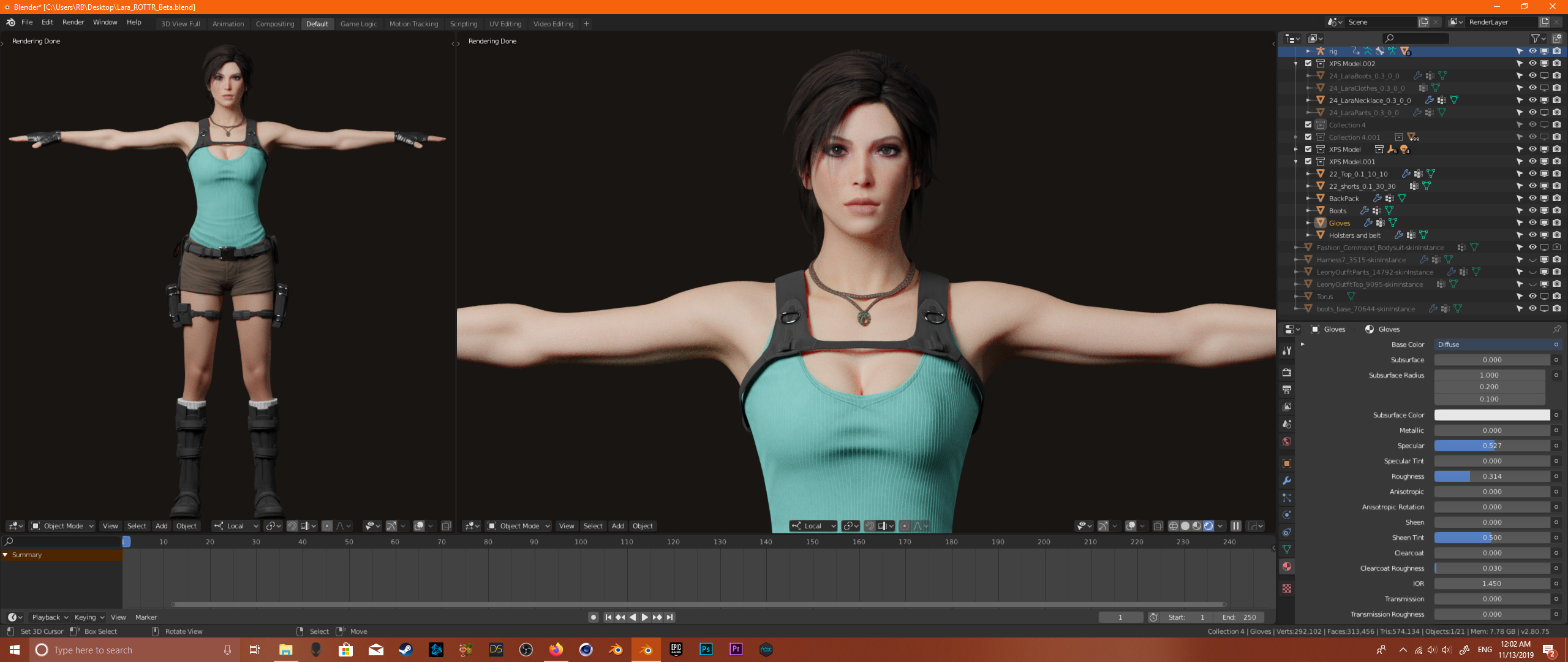Open the World properties tab icon

point(1287,441)
